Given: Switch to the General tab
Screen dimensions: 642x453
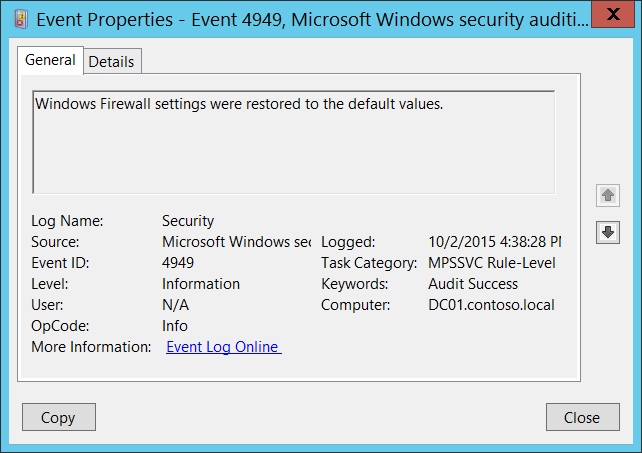Looking at the screenshot, I should coord(50,60).
